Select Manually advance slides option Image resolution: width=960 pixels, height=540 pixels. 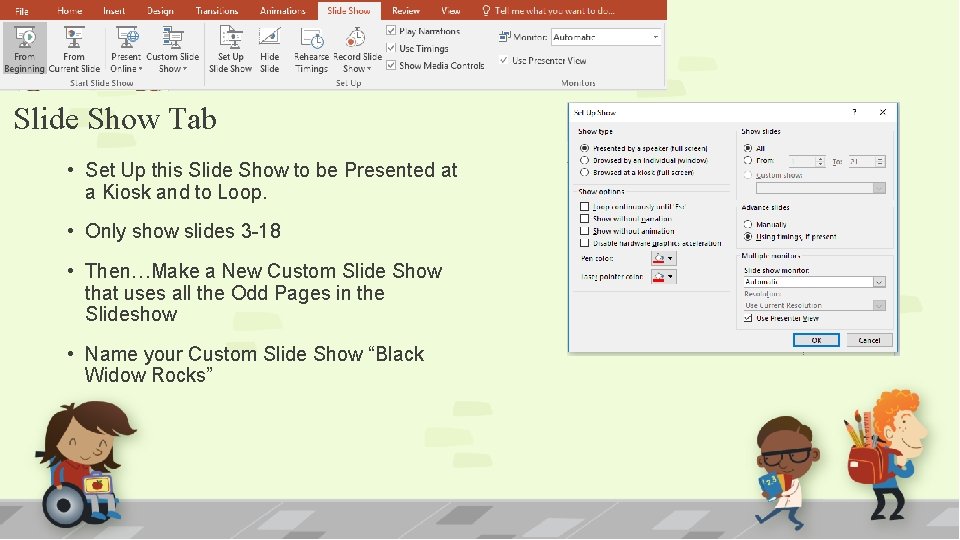(x=748, y=224)
